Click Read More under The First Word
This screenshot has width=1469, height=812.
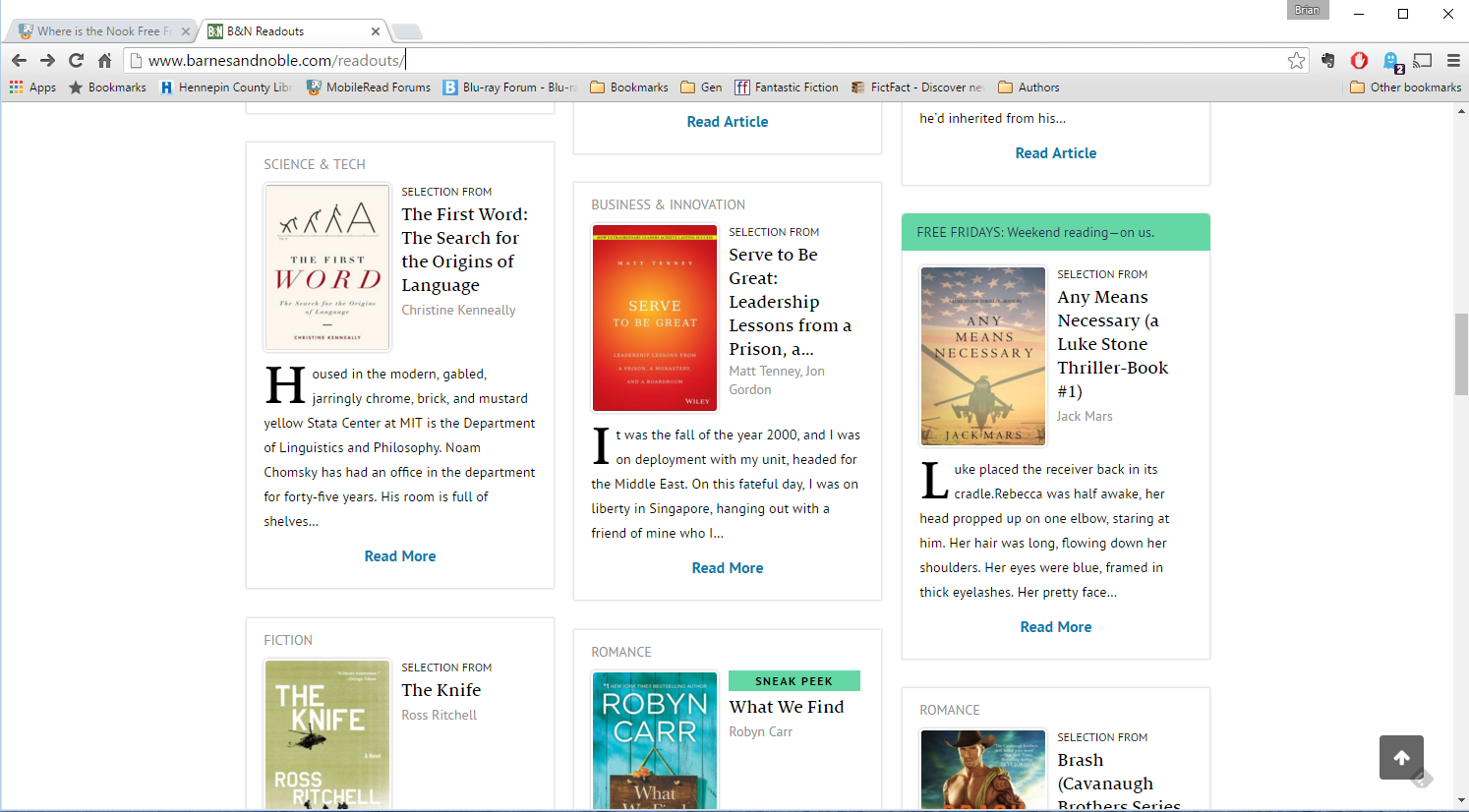(x=400, y=556)
